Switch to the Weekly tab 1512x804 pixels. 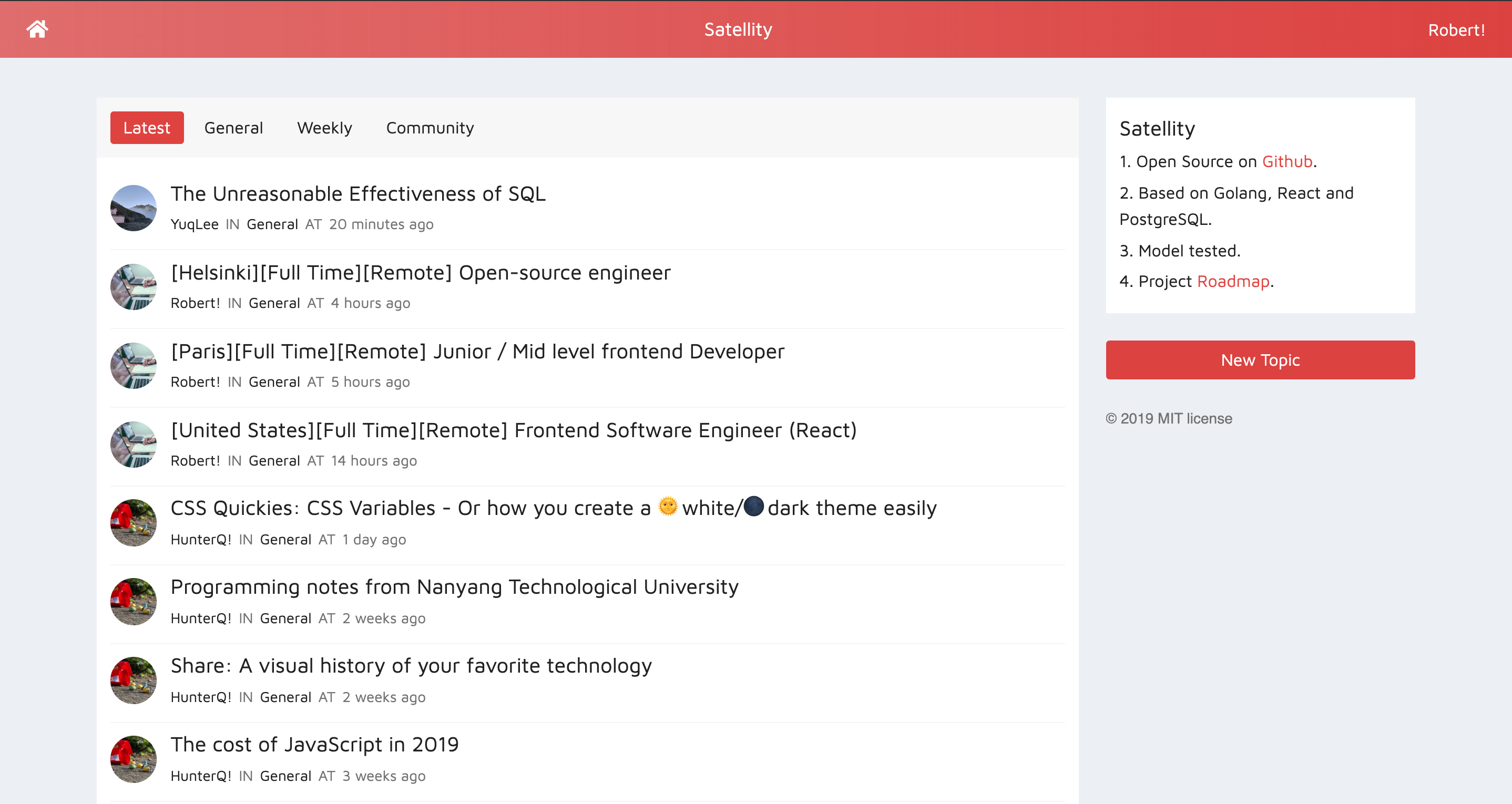[324, 127]
